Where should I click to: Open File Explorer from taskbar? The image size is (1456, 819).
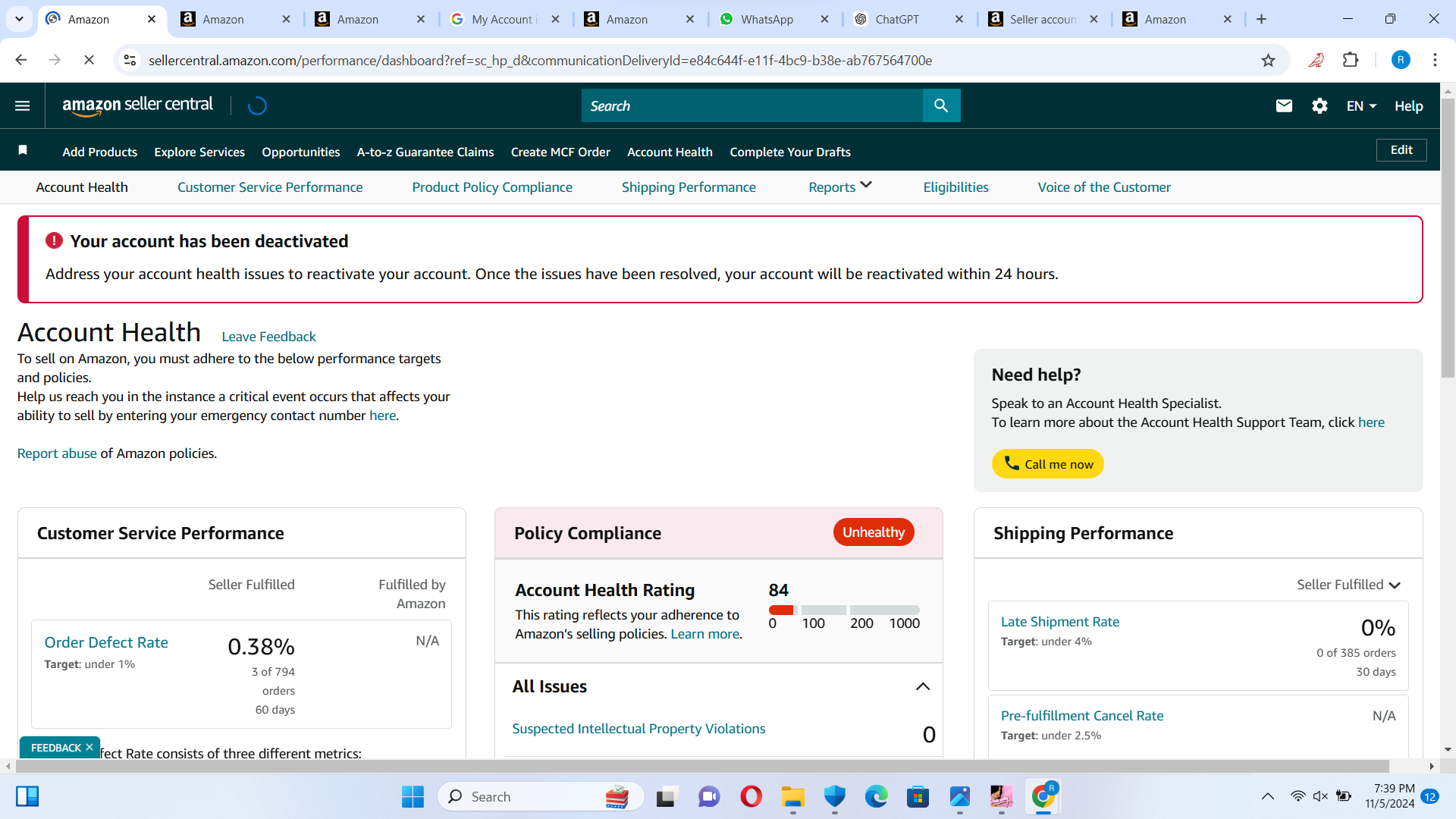pyautogui.click(x=793, y=796)
